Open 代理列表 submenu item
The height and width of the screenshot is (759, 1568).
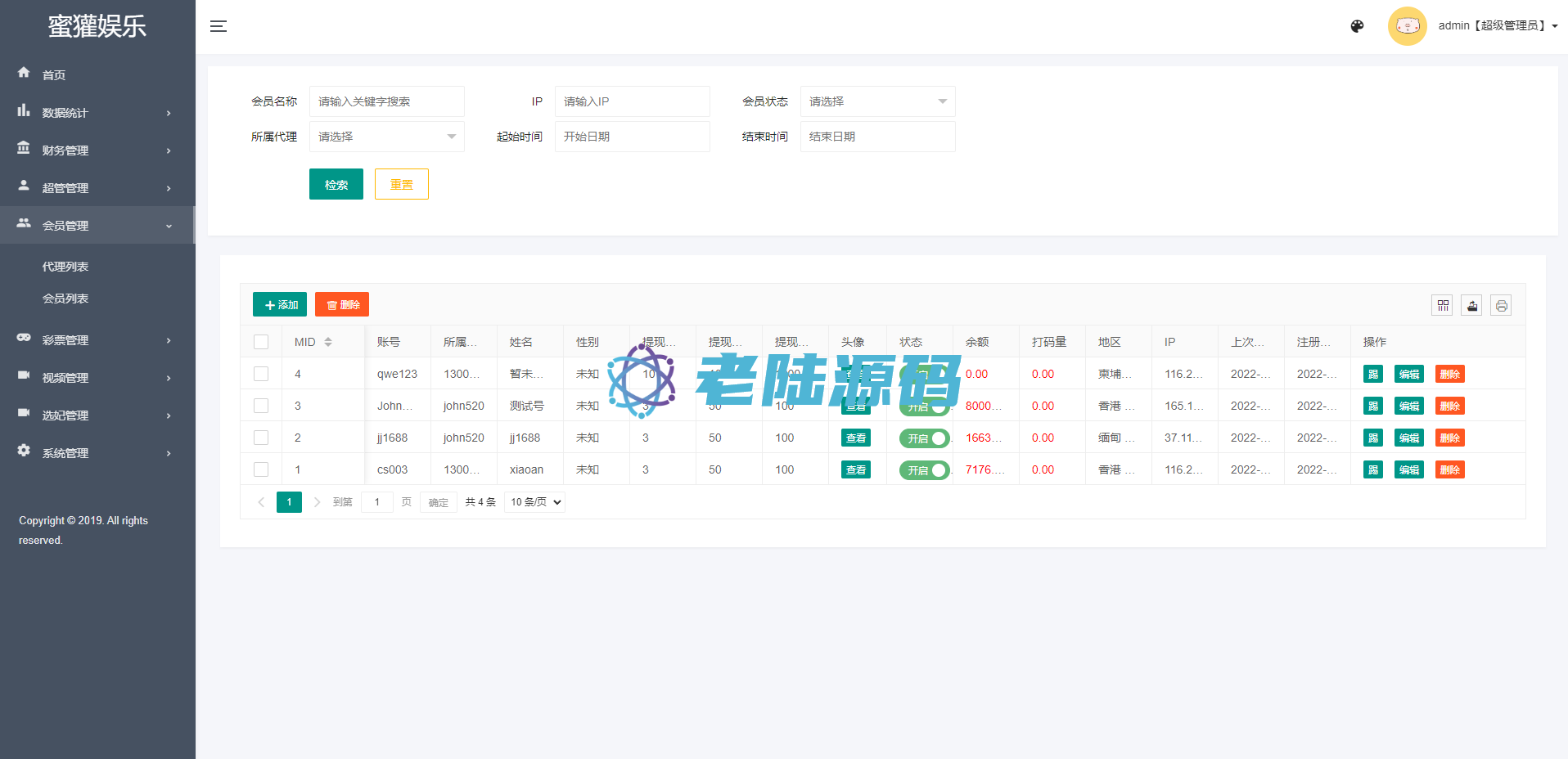65,267
